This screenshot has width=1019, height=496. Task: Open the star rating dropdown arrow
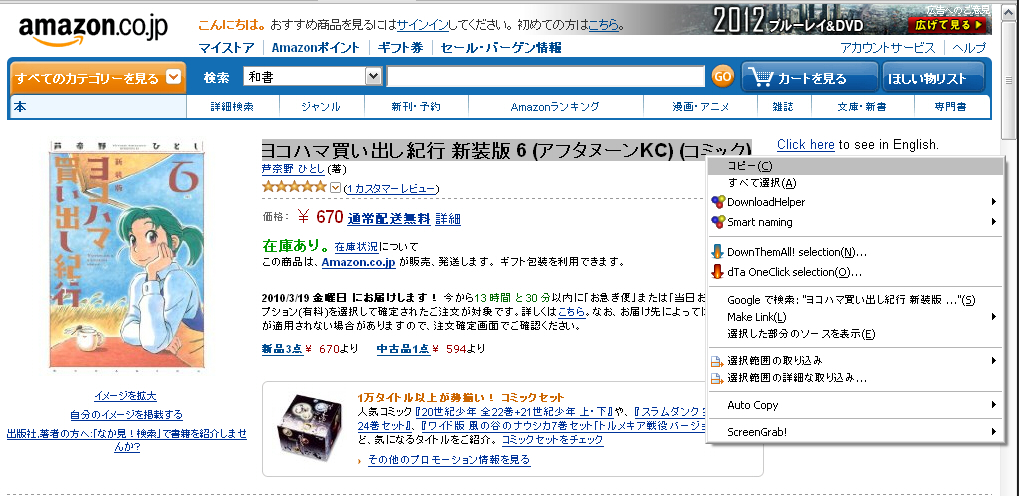pos(335,188)
